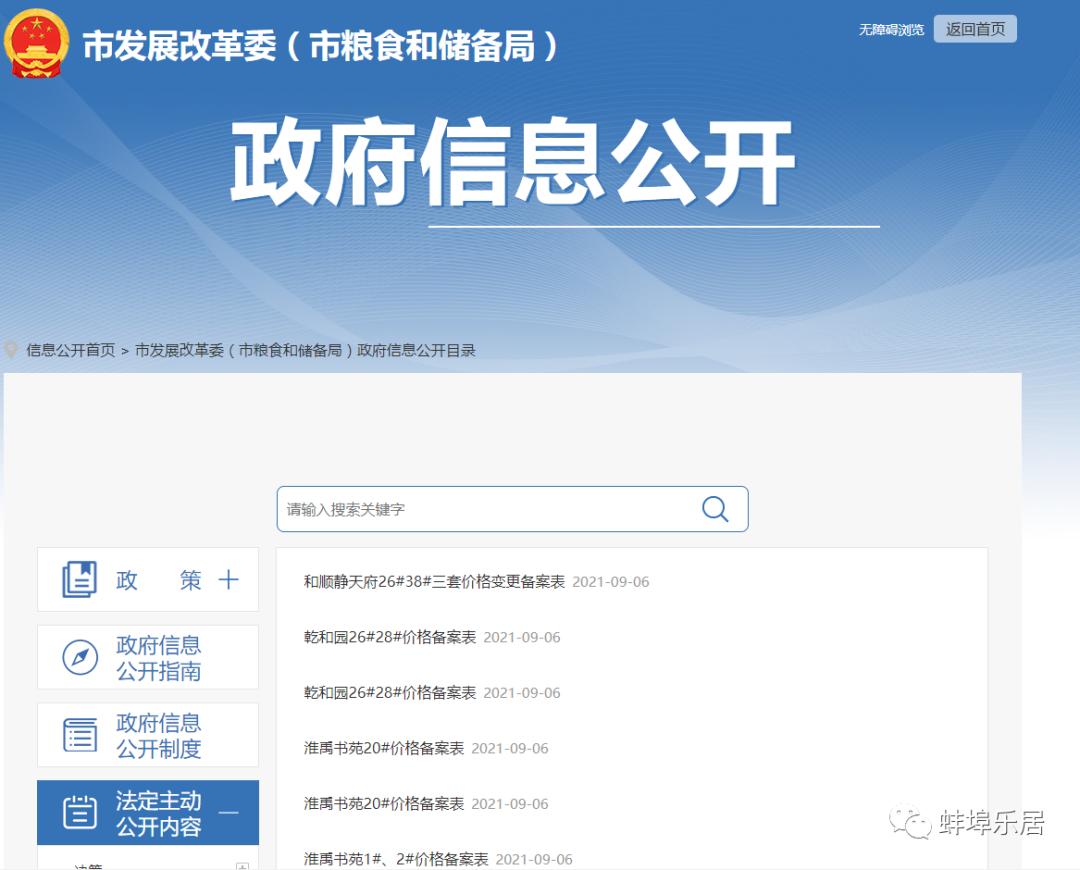Viewport: 1080px width, 870px height.
Task: Click the 返回首页 button
Action: pyautogui.click(x=974, y=29)
